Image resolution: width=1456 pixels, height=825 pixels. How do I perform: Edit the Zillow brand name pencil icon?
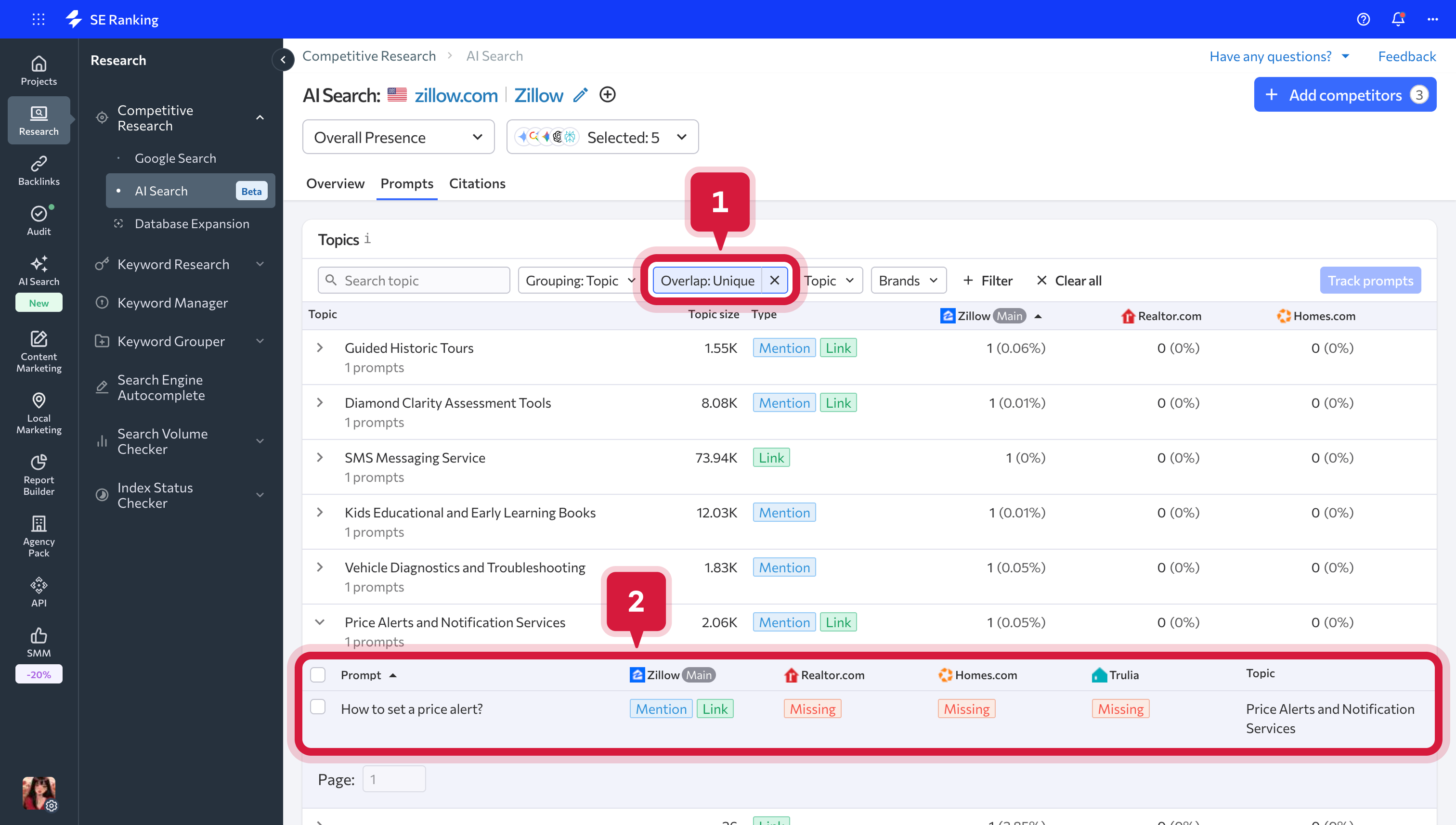click(580, 95)
